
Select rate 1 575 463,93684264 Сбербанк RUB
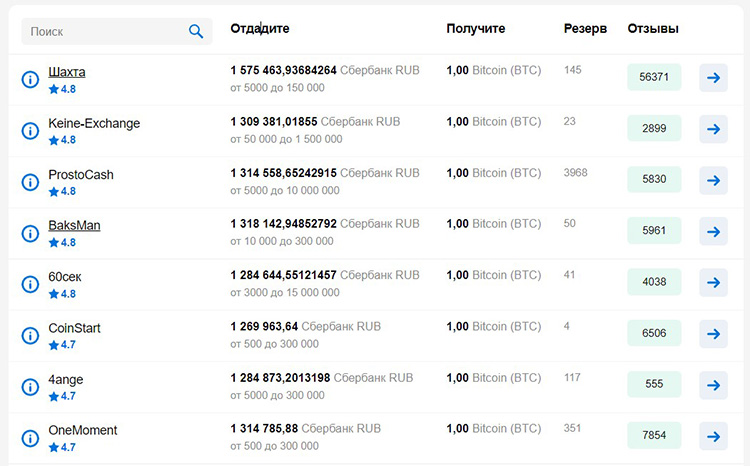[x=325, y=70]
